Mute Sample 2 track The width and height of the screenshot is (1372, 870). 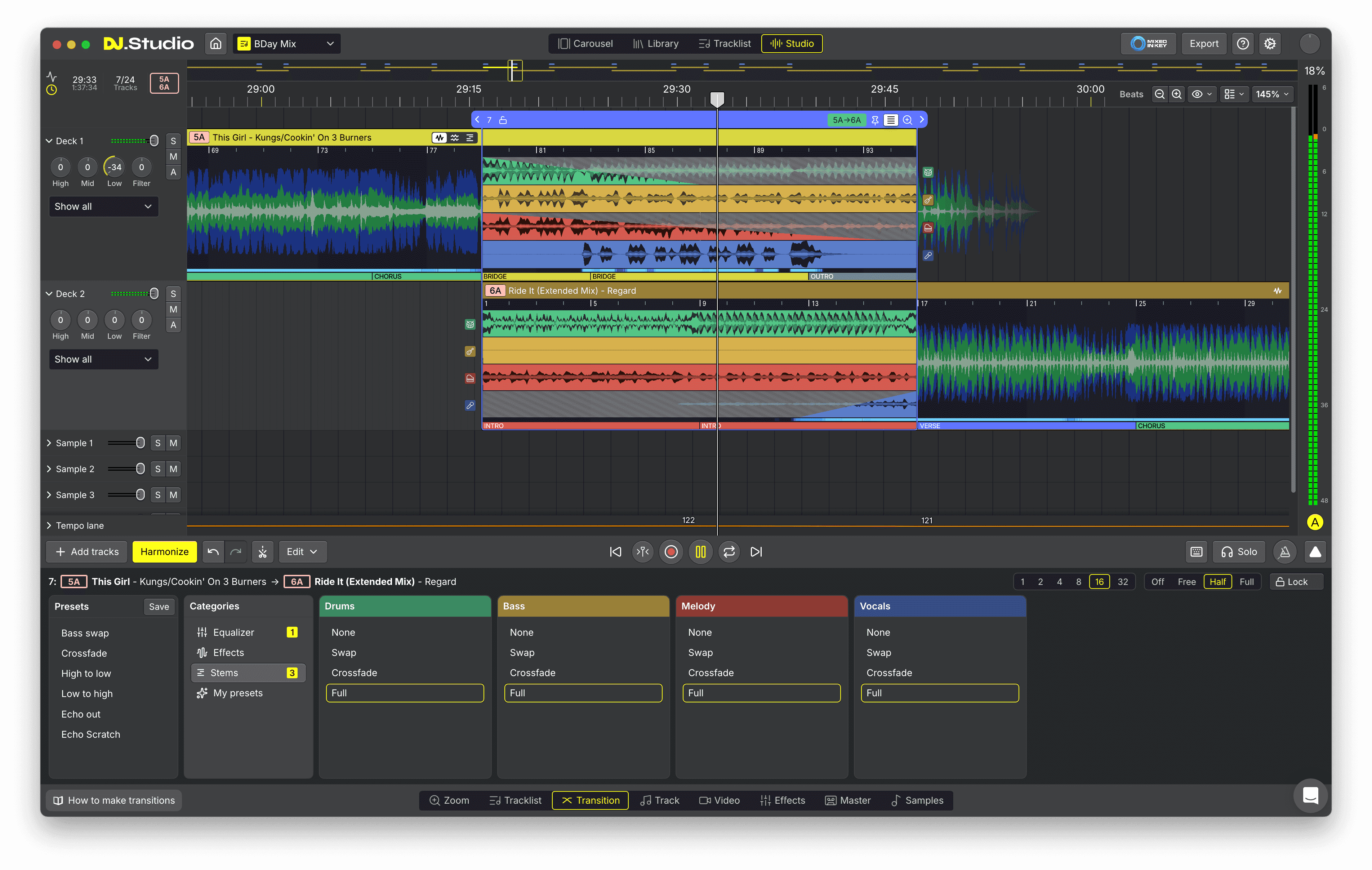click(x=173, y=469)
